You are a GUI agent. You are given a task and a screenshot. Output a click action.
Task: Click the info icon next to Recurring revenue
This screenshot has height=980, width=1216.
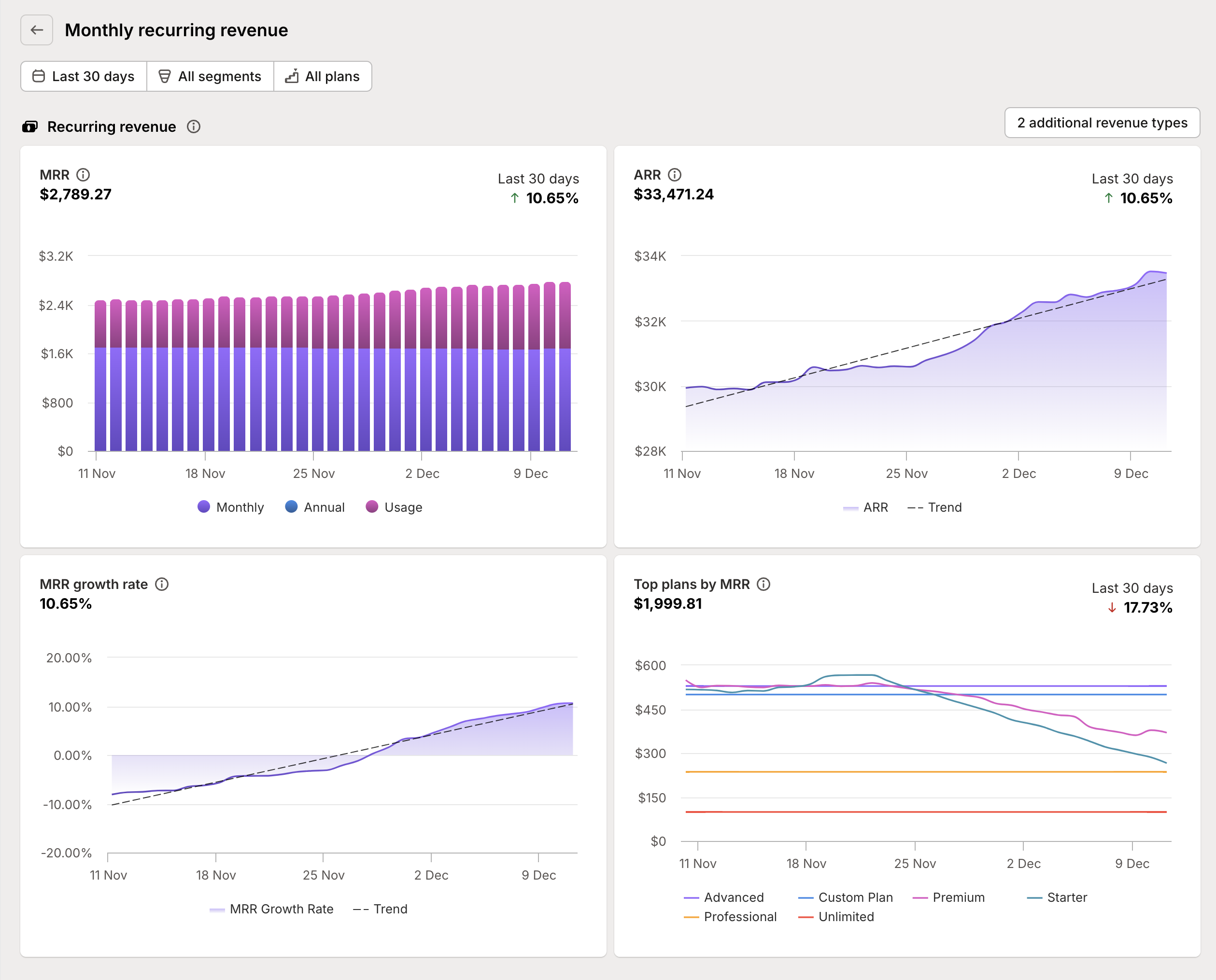193,126
